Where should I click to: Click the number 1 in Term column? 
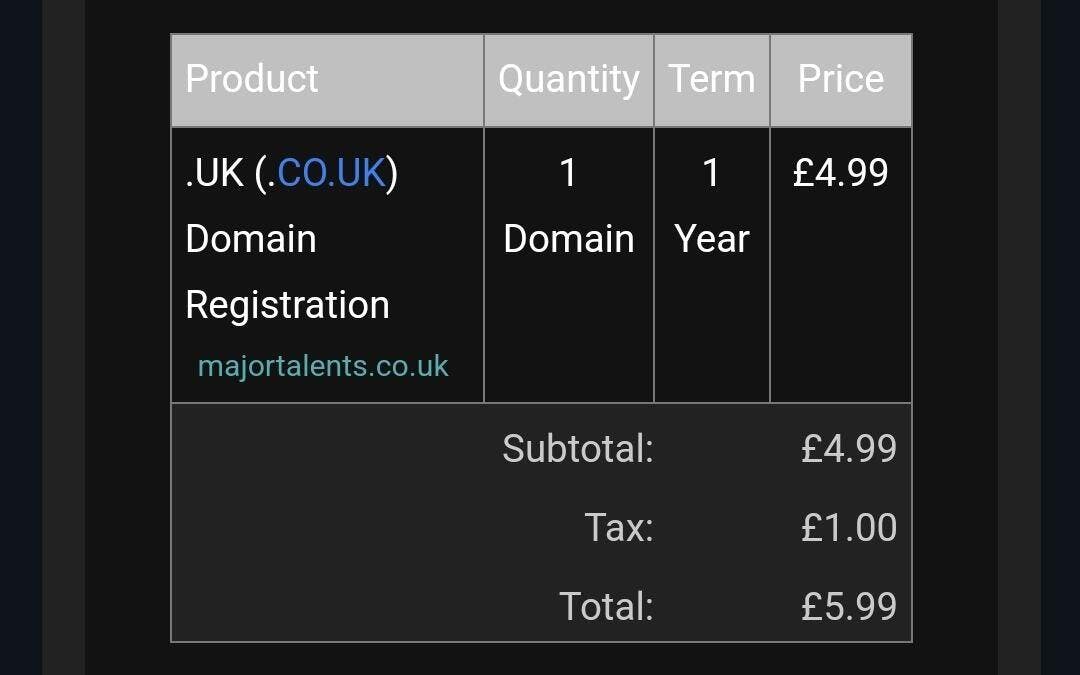(711, 173)
